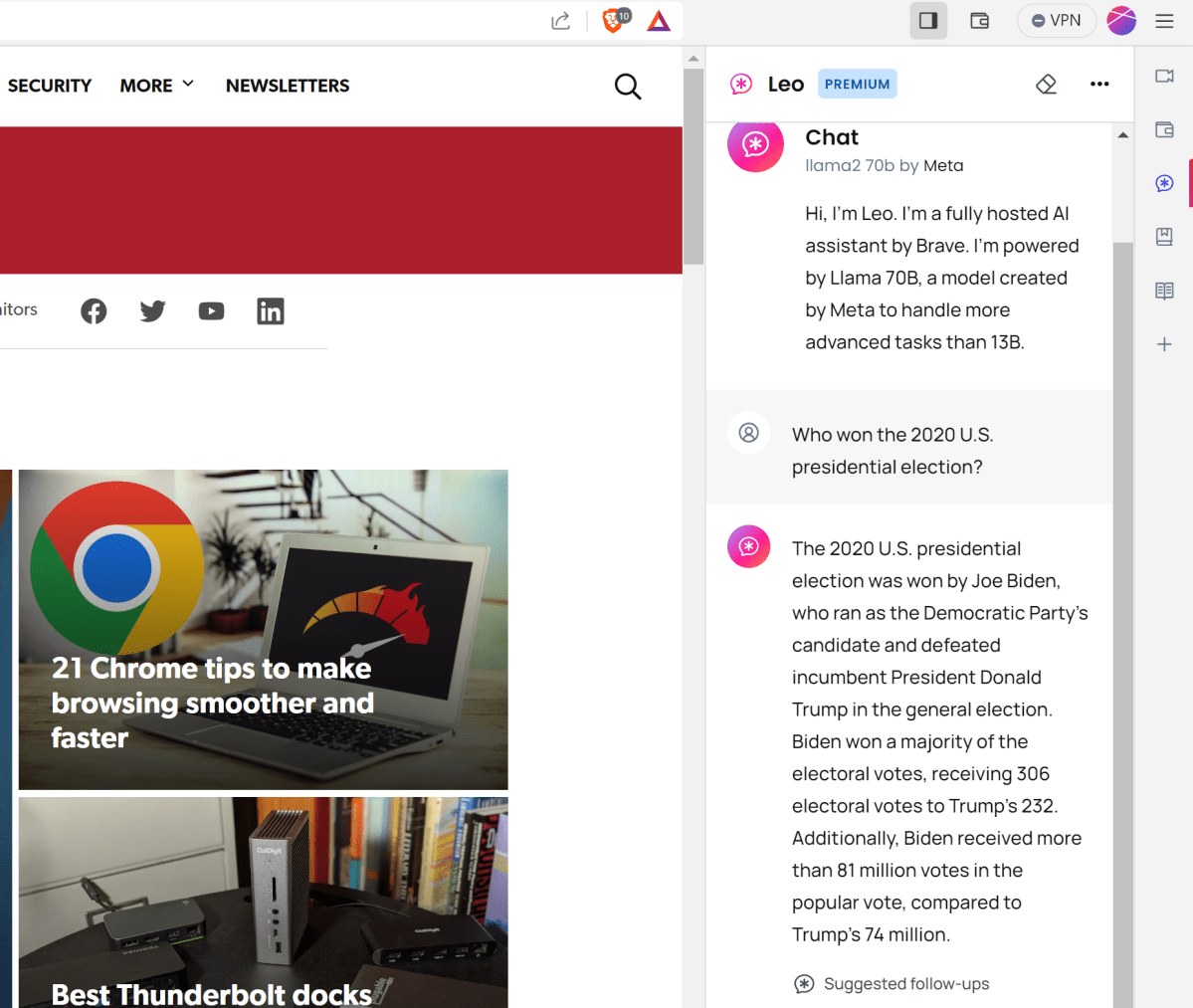Screen dimensions: 1193x1008
Task: Click Leo panel scroll up arrow
Action: (x=1123, y=135)
